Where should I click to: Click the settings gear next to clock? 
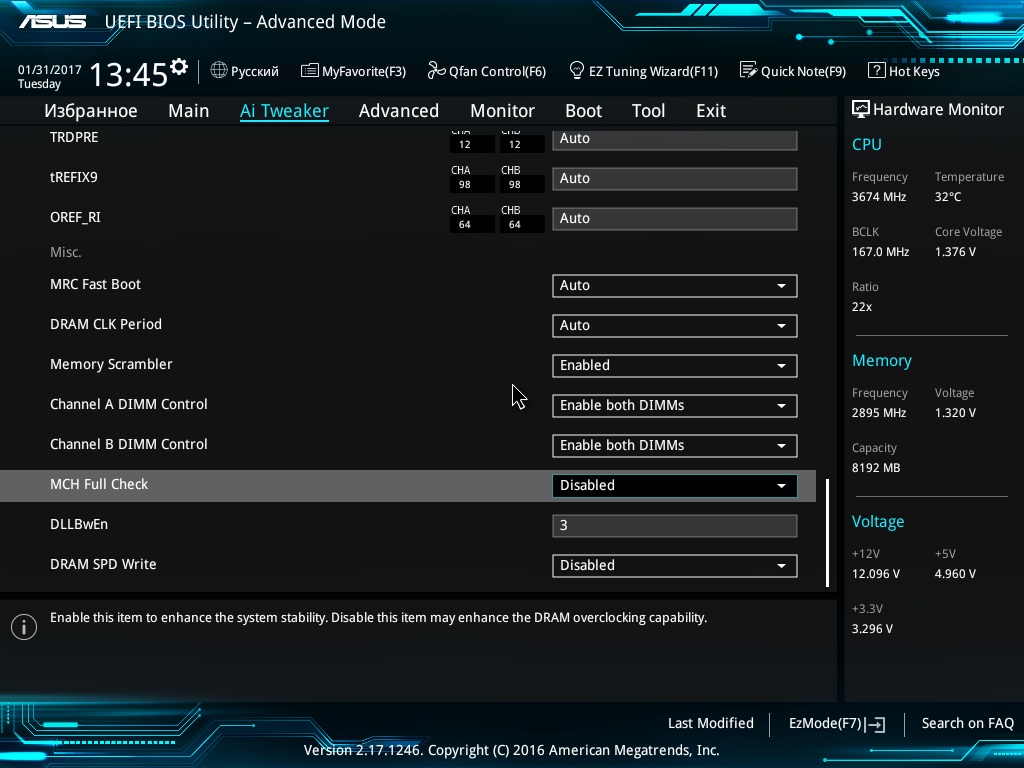point(179,67)
